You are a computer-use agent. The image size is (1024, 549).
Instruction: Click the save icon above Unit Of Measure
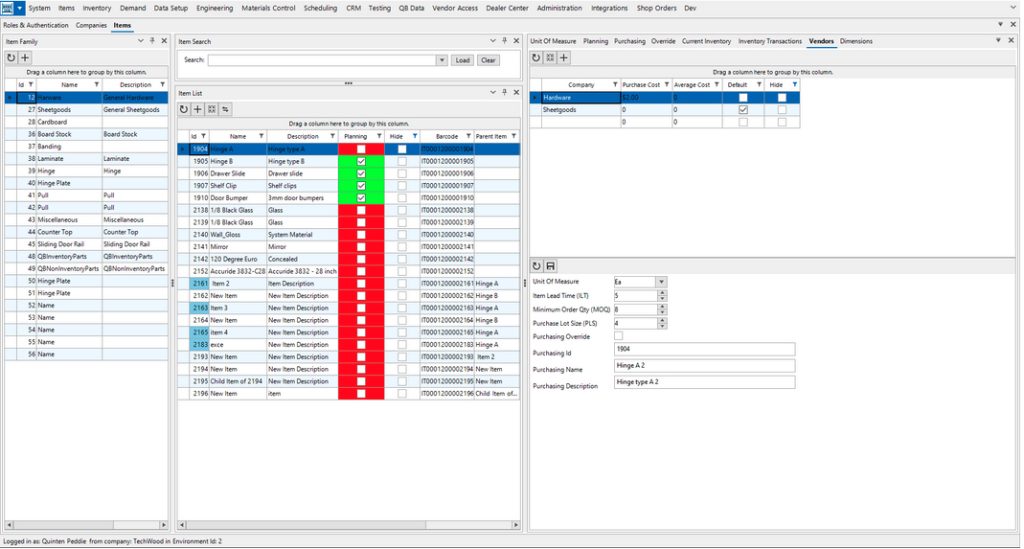(550, 266)
